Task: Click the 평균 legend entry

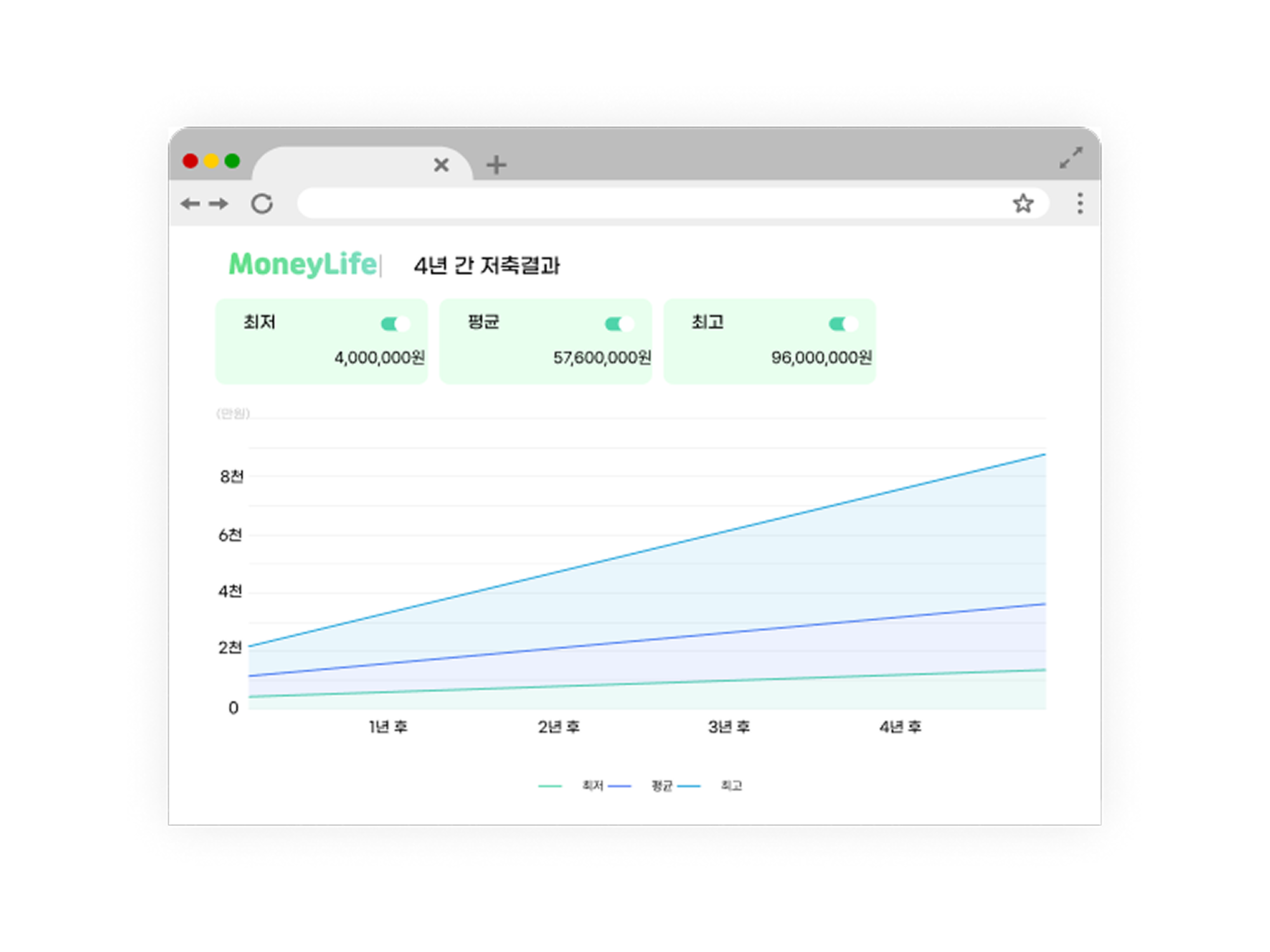Action: [662, 786]
